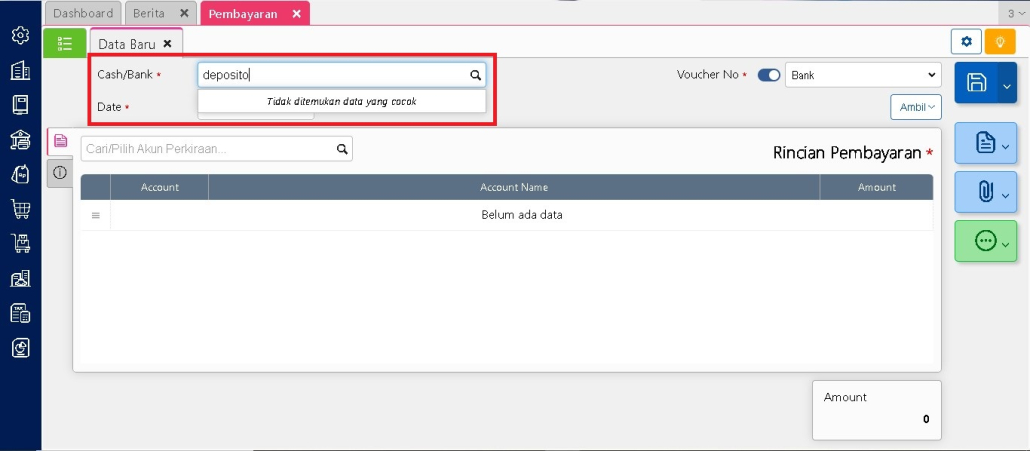Close the Data Baru tab
The height and width of the screenshot is (451, 1030).
167,44
